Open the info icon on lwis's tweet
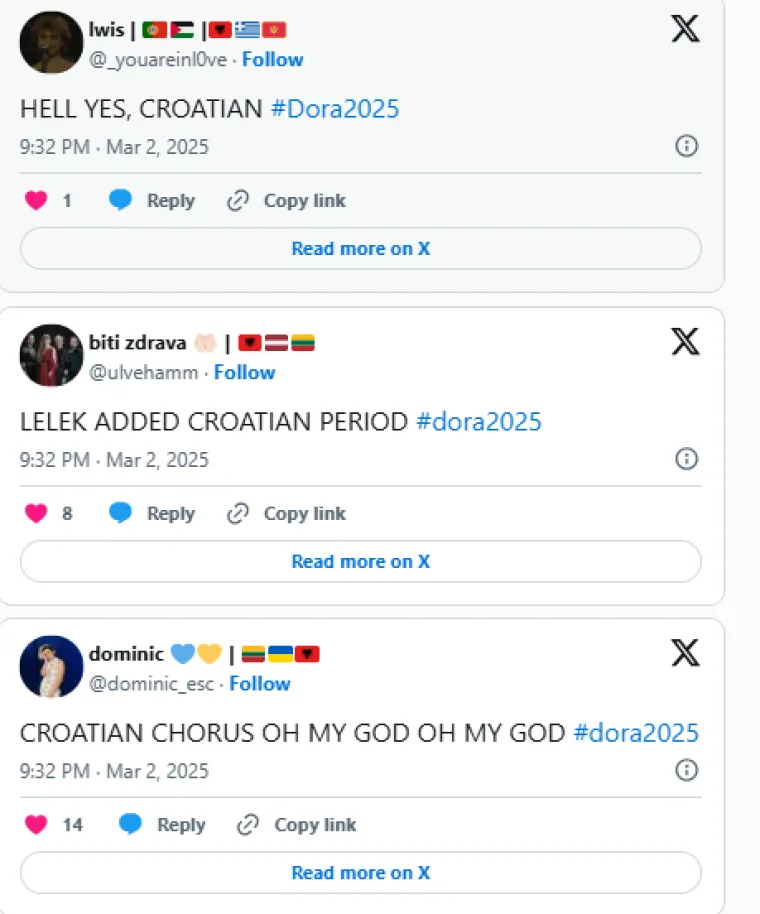Viewport: 760px width, 914px height. point(686,146)
